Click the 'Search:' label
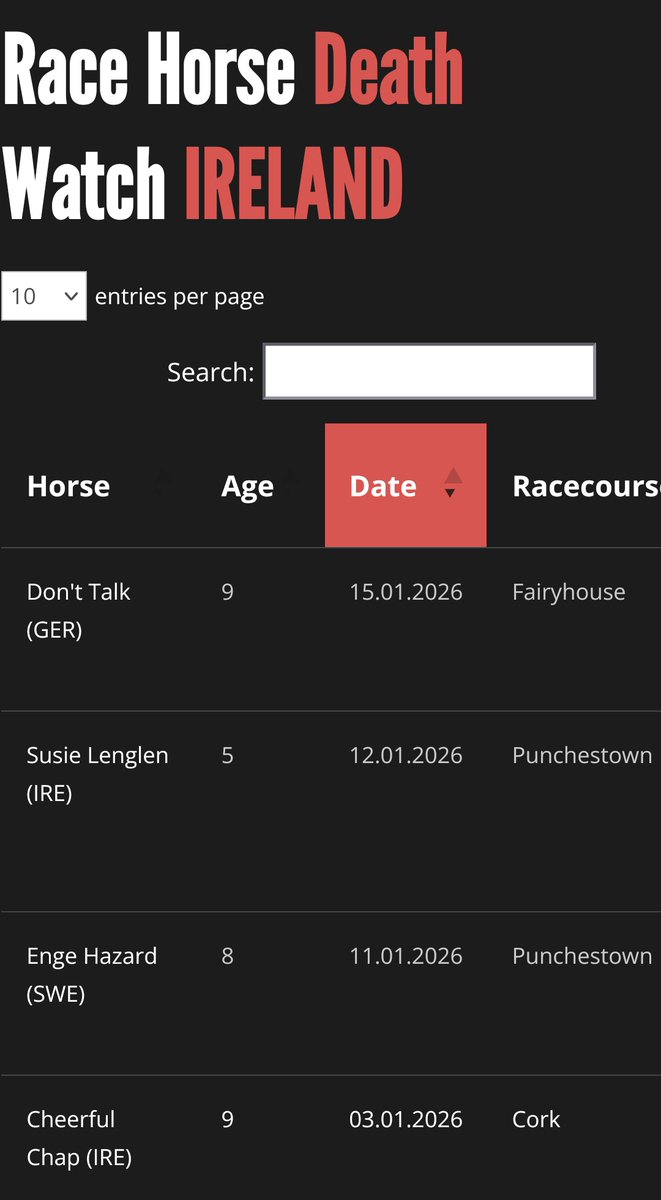 point(210,372)
